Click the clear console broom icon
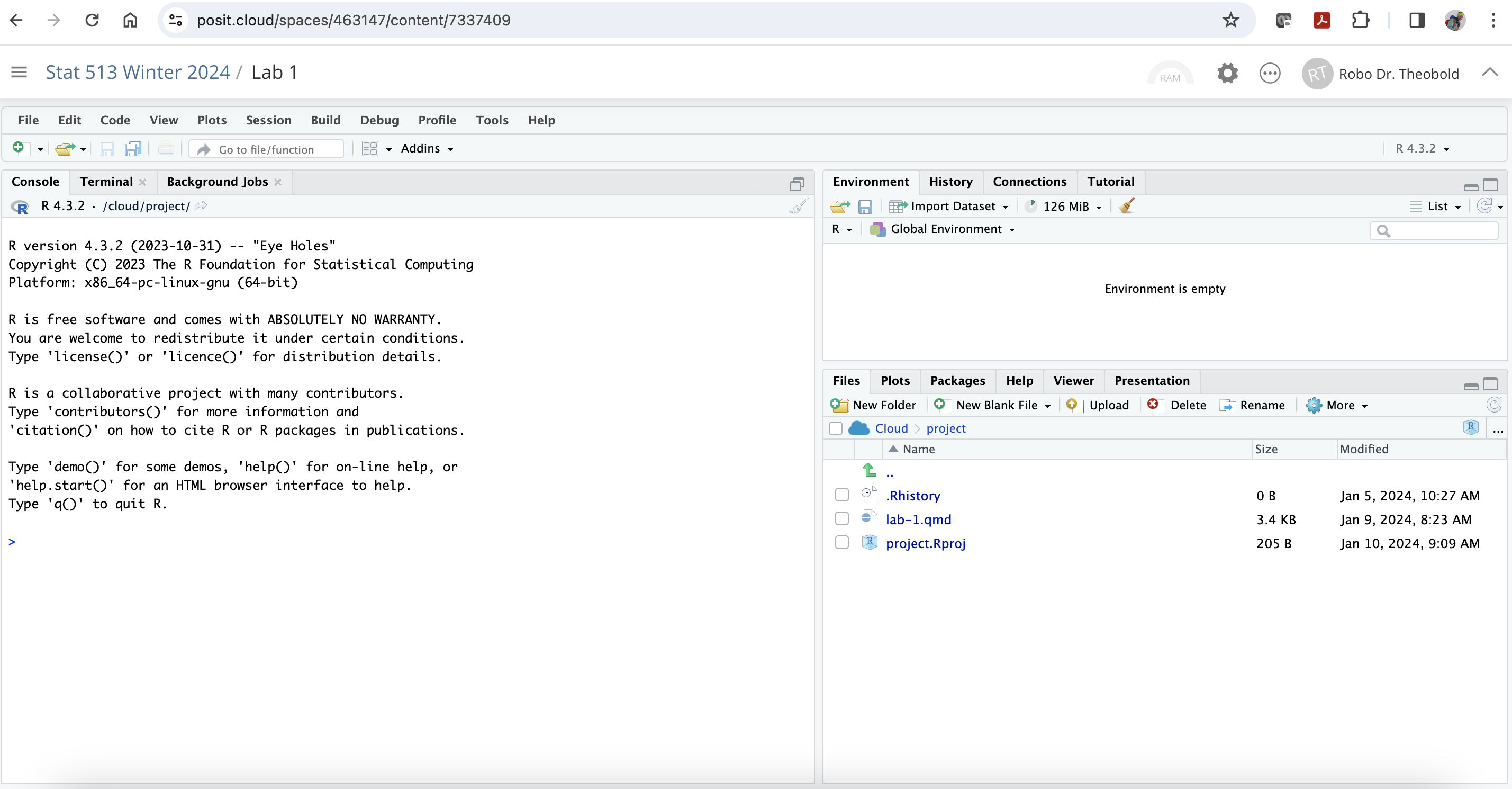Screen dimensions: 1512x789 tap(798, 206)
